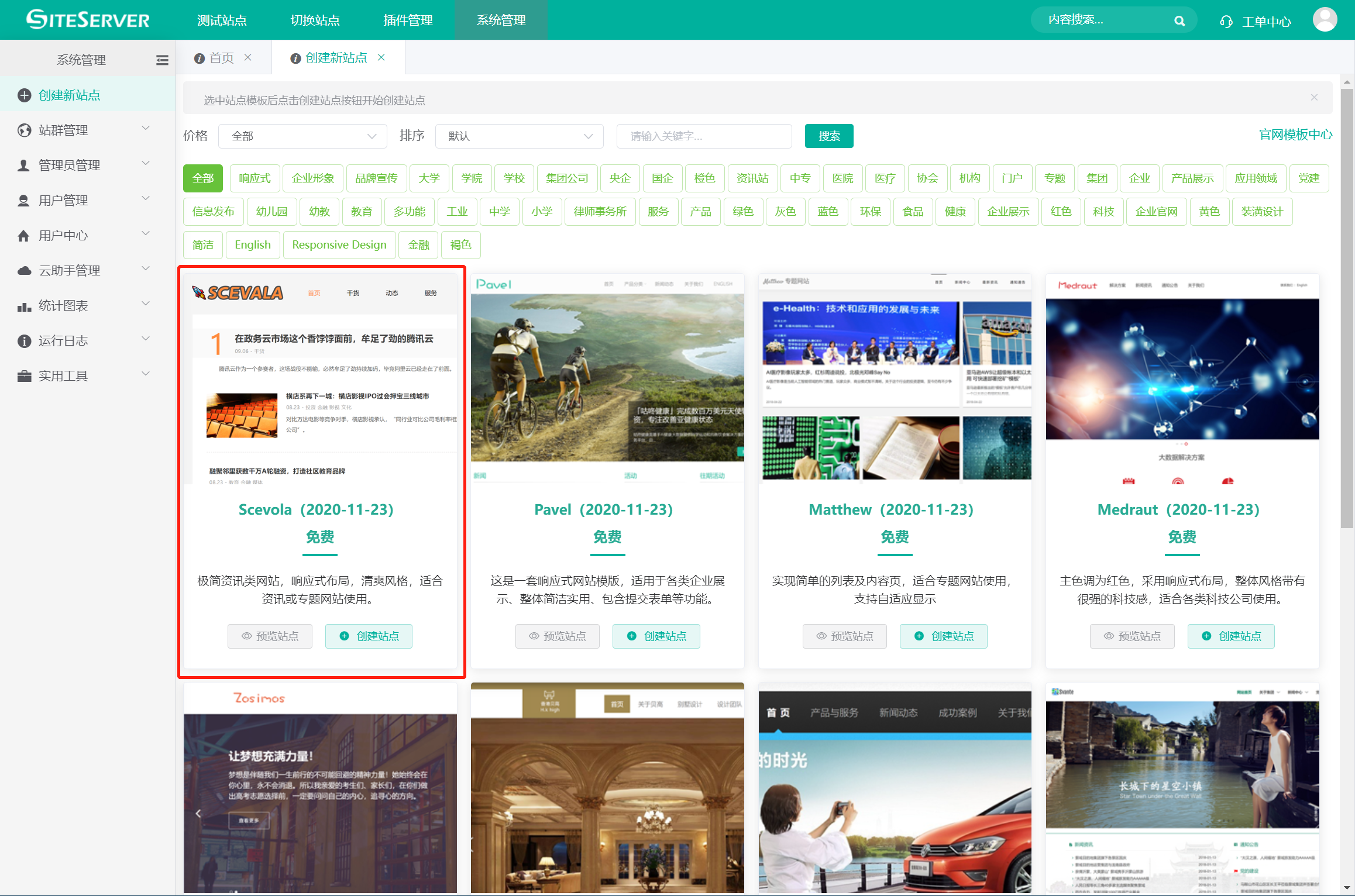Dismiss the info banner with X icon
The width and height of the screenshot is (1355, 896).
tap(1314, 98)
